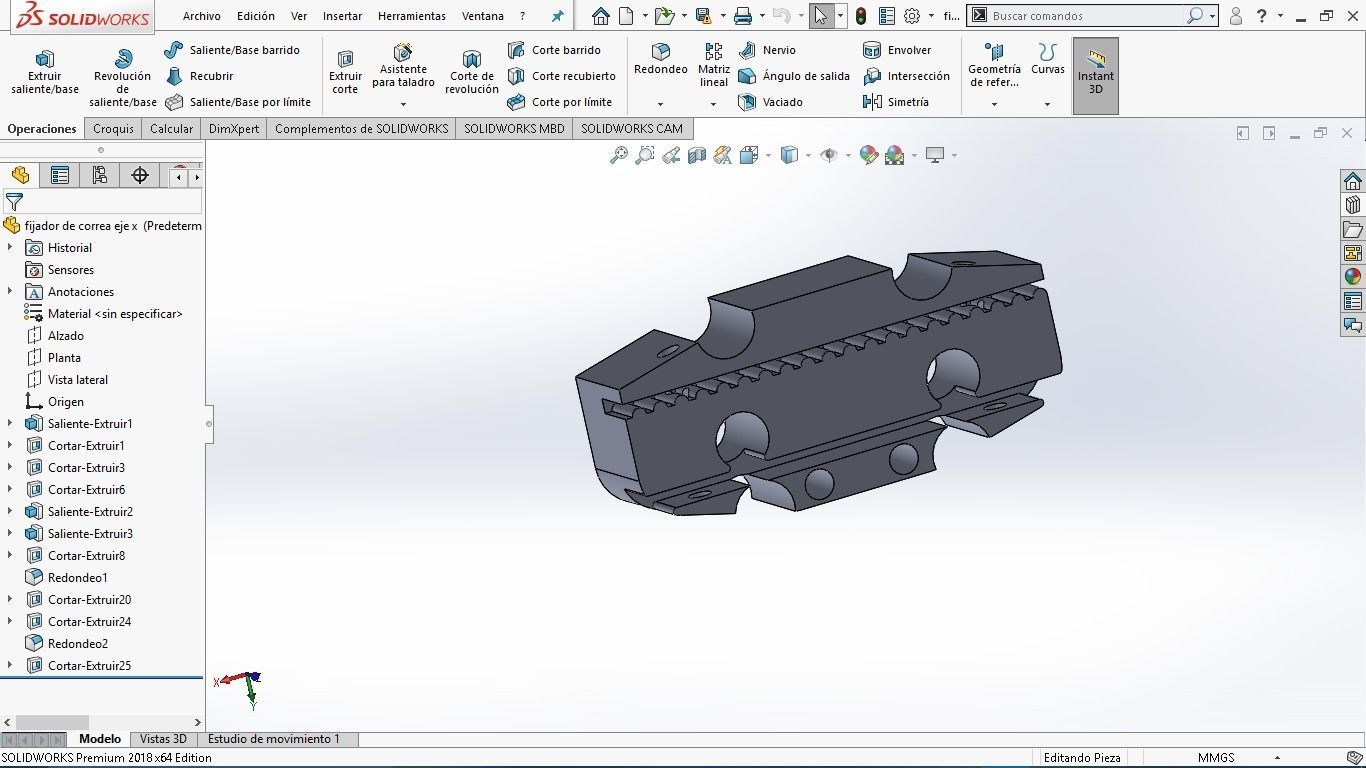Open the Redondeo dropdown arrow
The height and width of the screenshot is (768, 1366).
pos(661,104)
